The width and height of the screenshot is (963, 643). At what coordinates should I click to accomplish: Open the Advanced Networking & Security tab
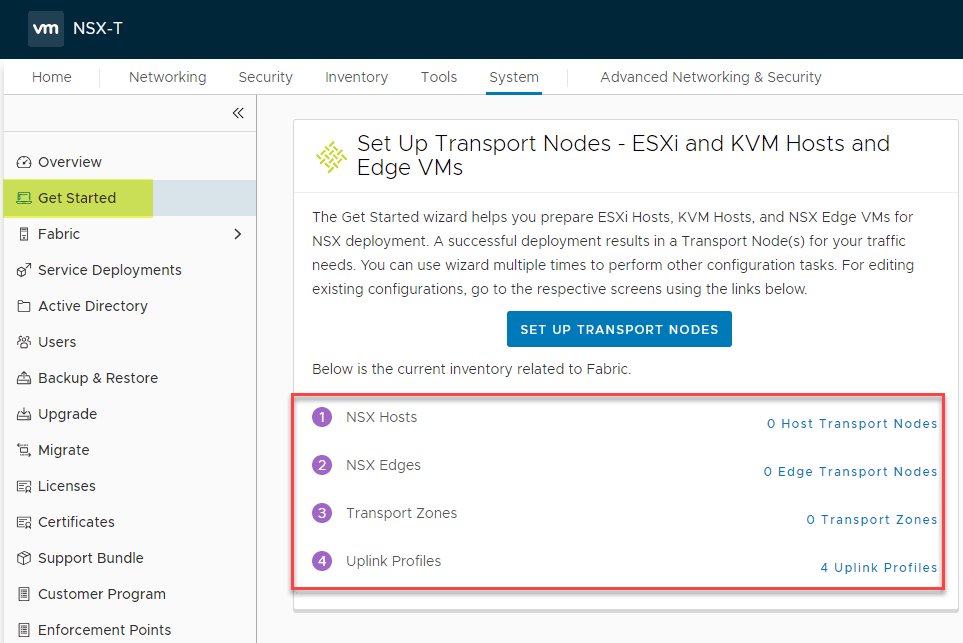[710, 76]
